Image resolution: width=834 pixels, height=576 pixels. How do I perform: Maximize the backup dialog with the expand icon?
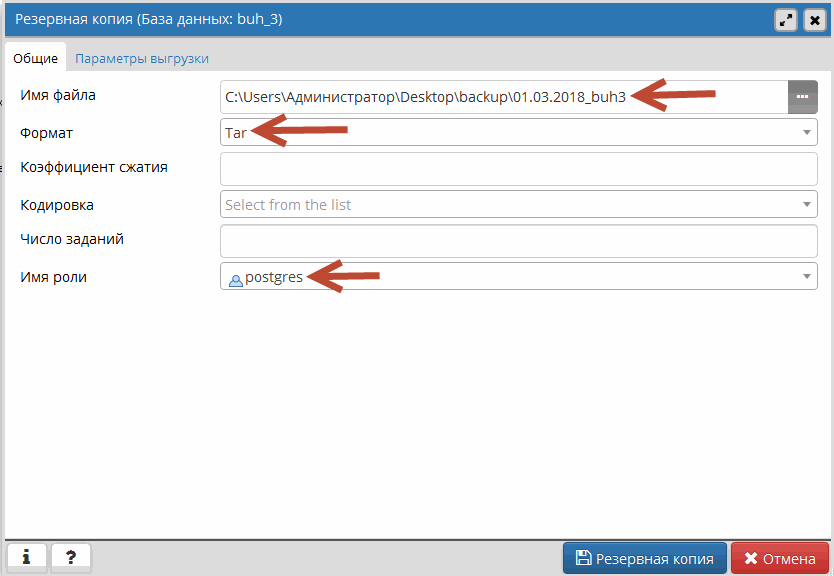coord(786,20)
